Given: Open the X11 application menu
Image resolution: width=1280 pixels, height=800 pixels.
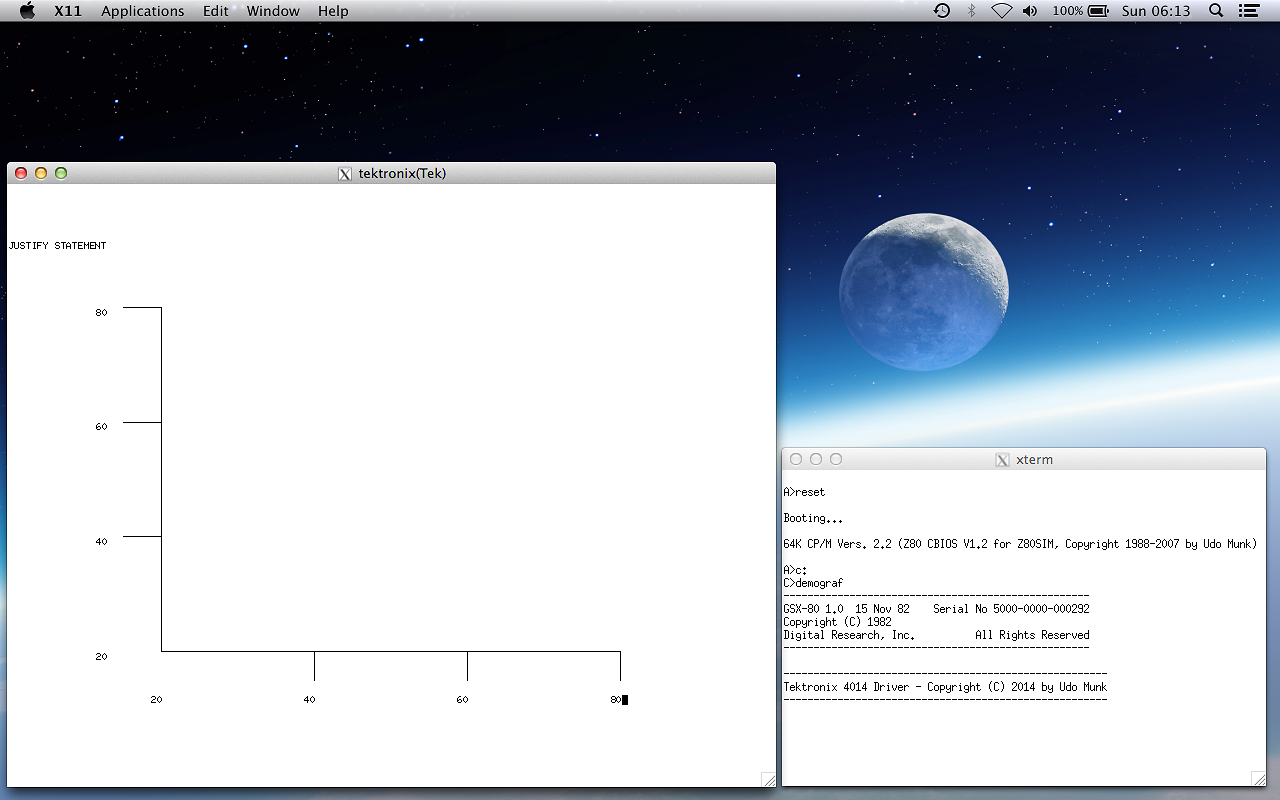Looking at the screenshot, I should (x=68, y=11).
